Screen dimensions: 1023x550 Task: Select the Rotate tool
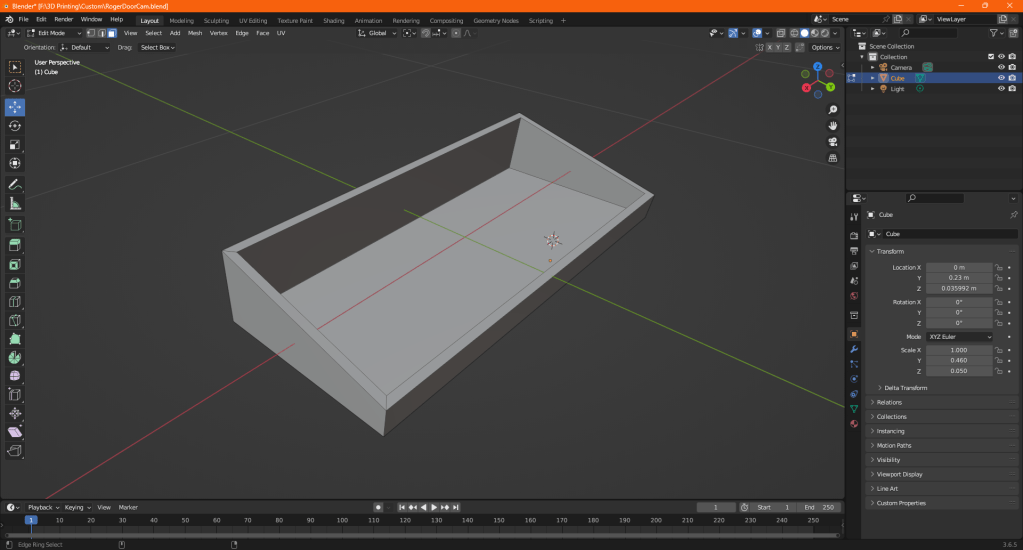pyautogui.click(x=15, y=126)
